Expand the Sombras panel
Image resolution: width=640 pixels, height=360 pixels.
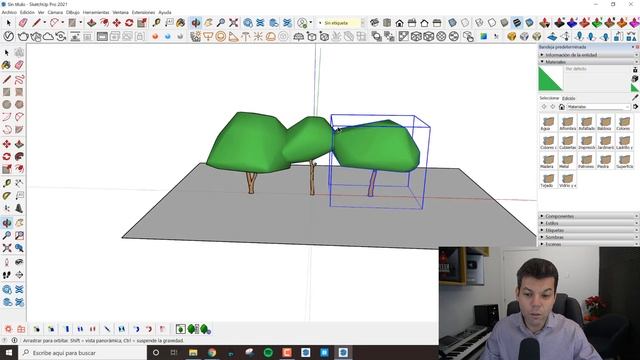click(x=588, y=237)
